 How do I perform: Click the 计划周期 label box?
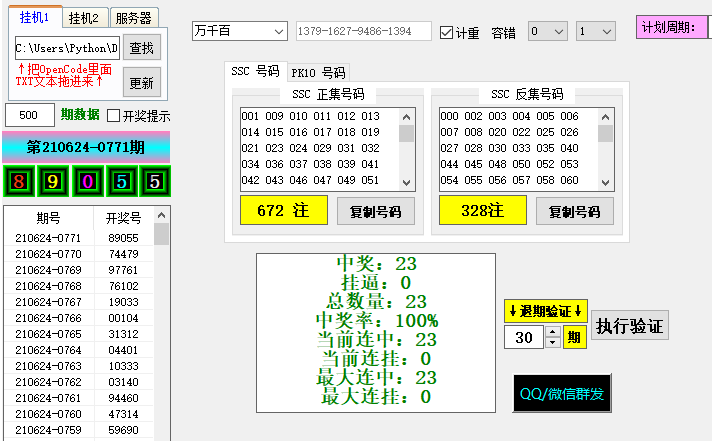click(672, 27)
